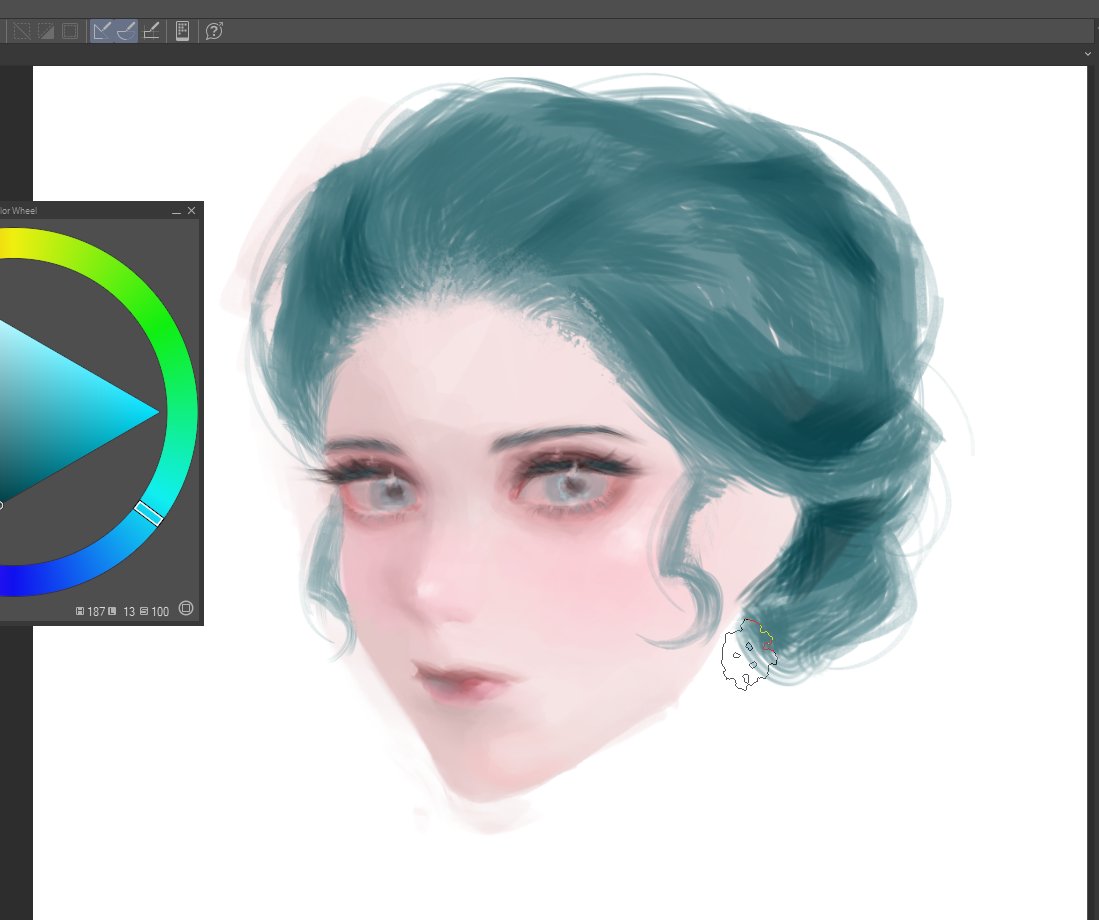Screen dimensions: 1099x920
Task: Pick the cyan tip of the color triangle
Action: [x=154, y=413]
